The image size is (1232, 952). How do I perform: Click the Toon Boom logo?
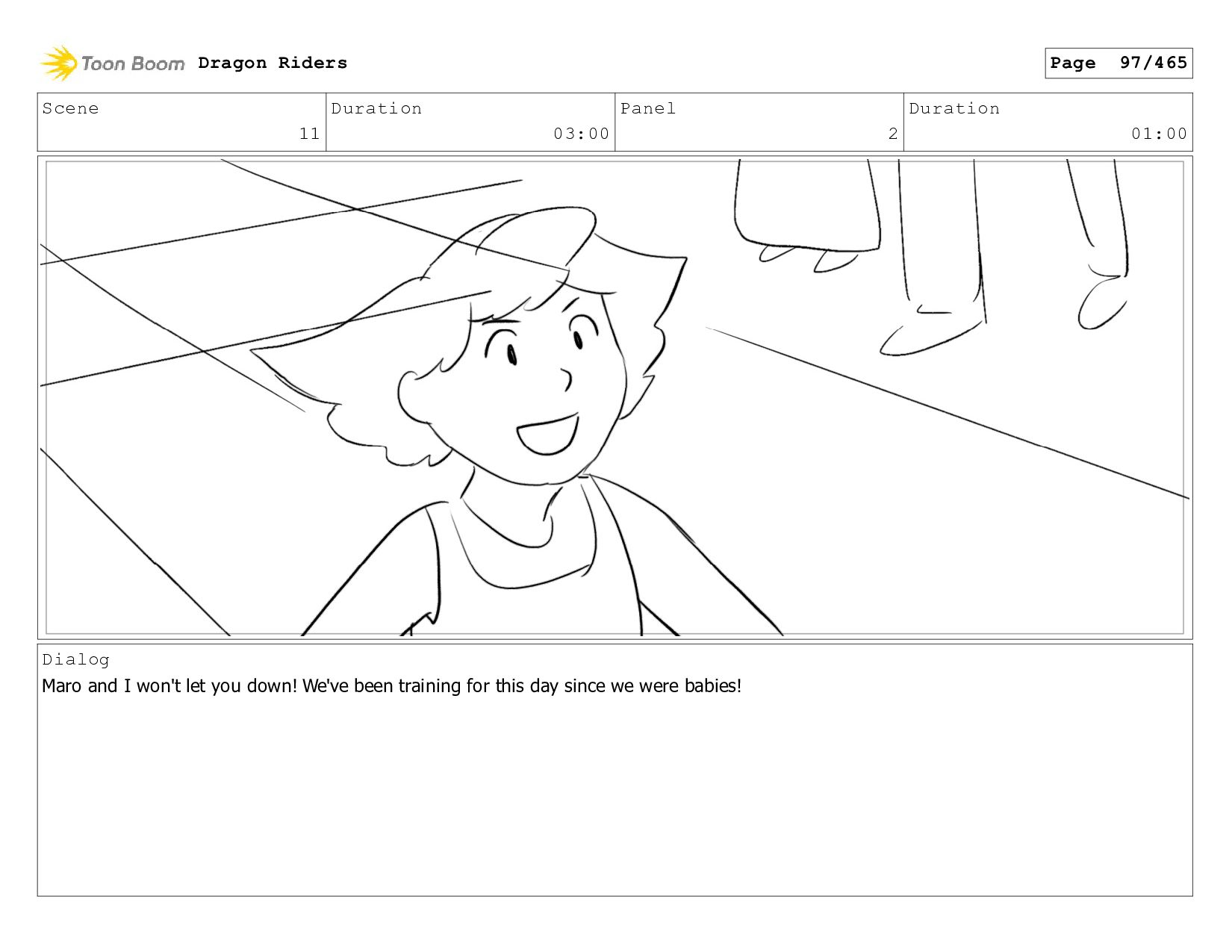[x=112, y=63]
